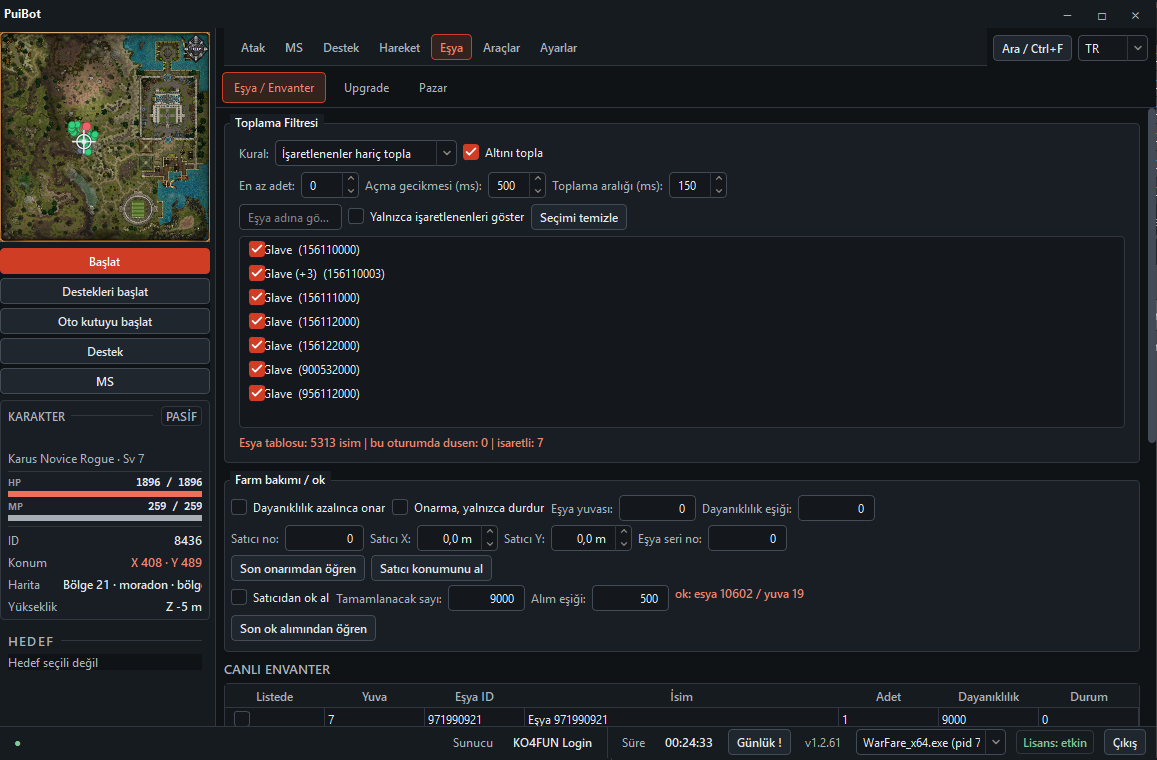The height and width of the screenshot is (760, 1157).
Task: Enable Dayanıklılık azalınca onar checkbox
Action: point(239,507)
